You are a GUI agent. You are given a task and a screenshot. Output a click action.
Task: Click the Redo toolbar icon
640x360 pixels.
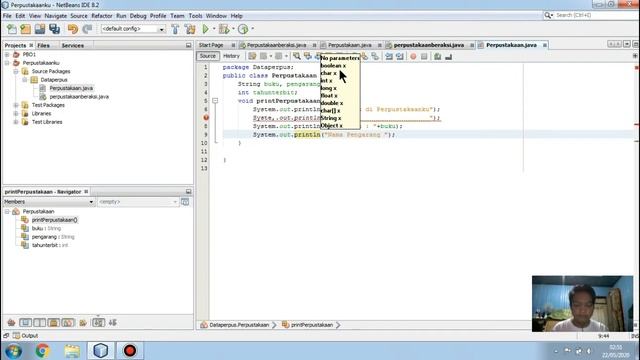(87, 29)
